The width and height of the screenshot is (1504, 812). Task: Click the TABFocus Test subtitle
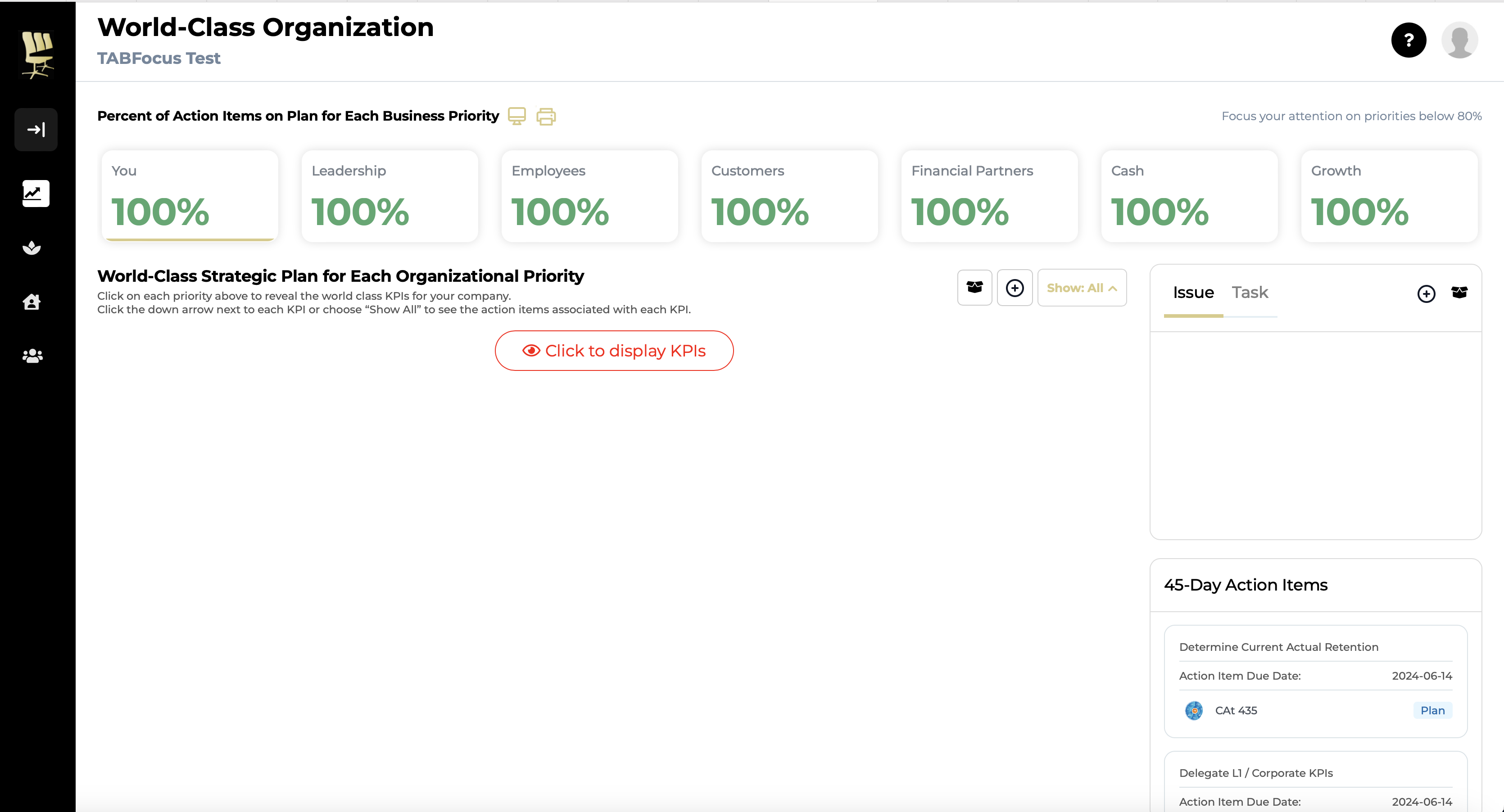click(159, 59)
